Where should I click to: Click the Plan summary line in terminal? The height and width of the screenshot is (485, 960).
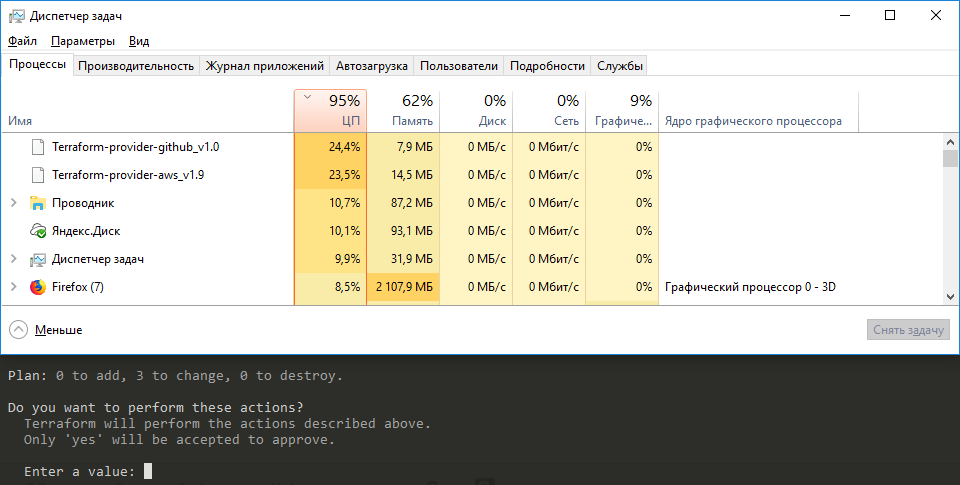click(x=175, y=376)
